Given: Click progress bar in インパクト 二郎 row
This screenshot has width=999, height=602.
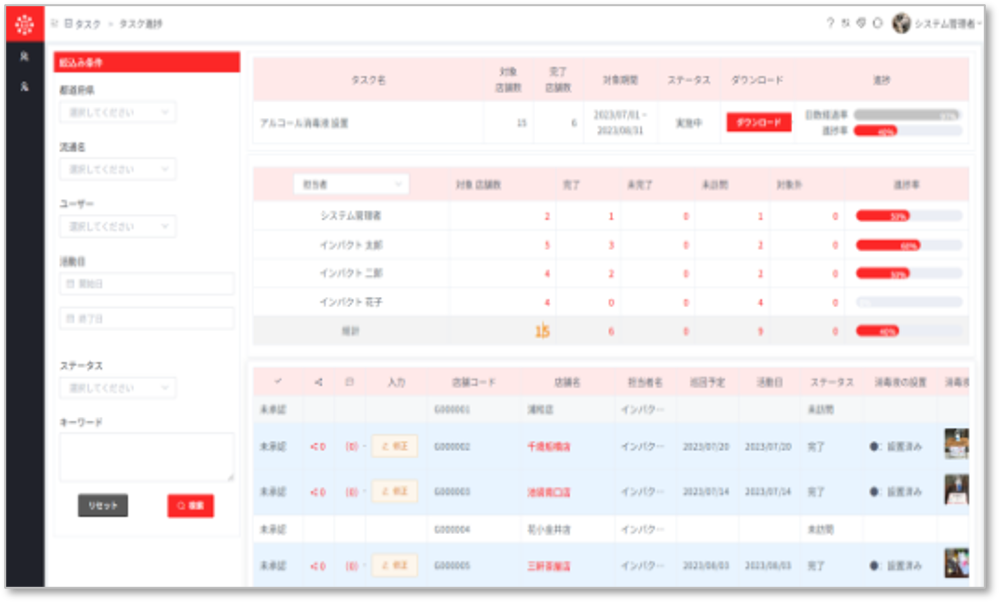Looking at the screenshot, I should coord(909,274).
